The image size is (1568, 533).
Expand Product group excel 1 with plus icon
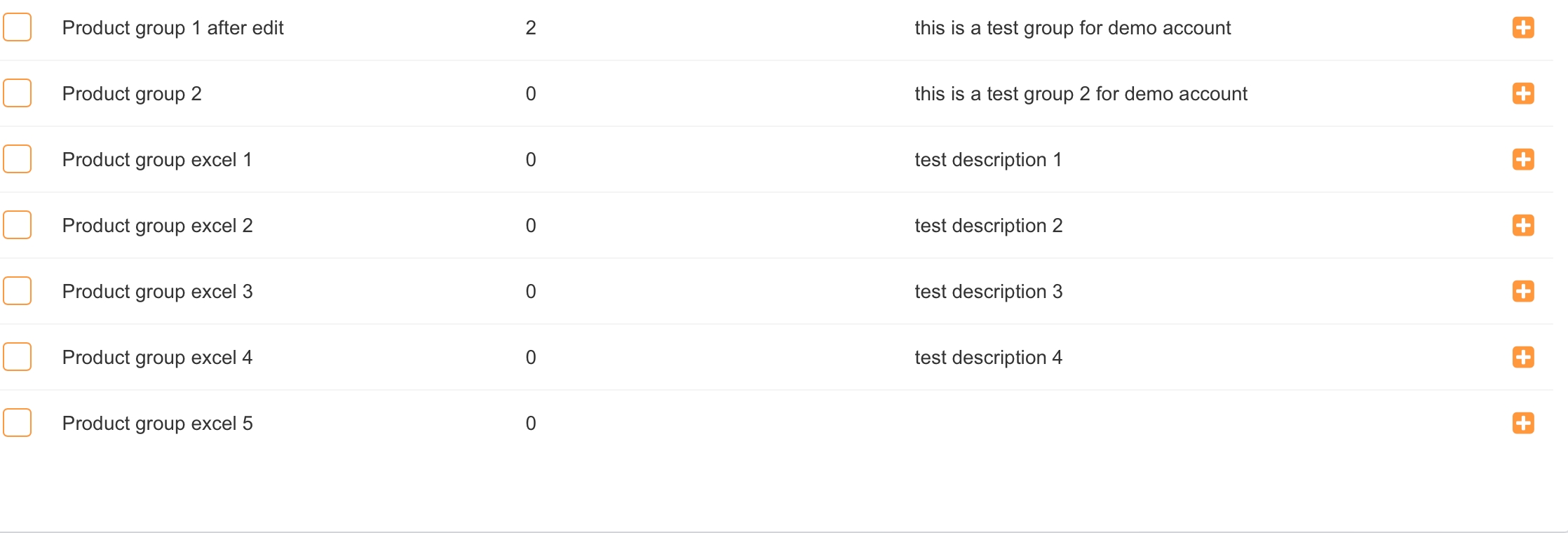click(x=1522, y=160)
